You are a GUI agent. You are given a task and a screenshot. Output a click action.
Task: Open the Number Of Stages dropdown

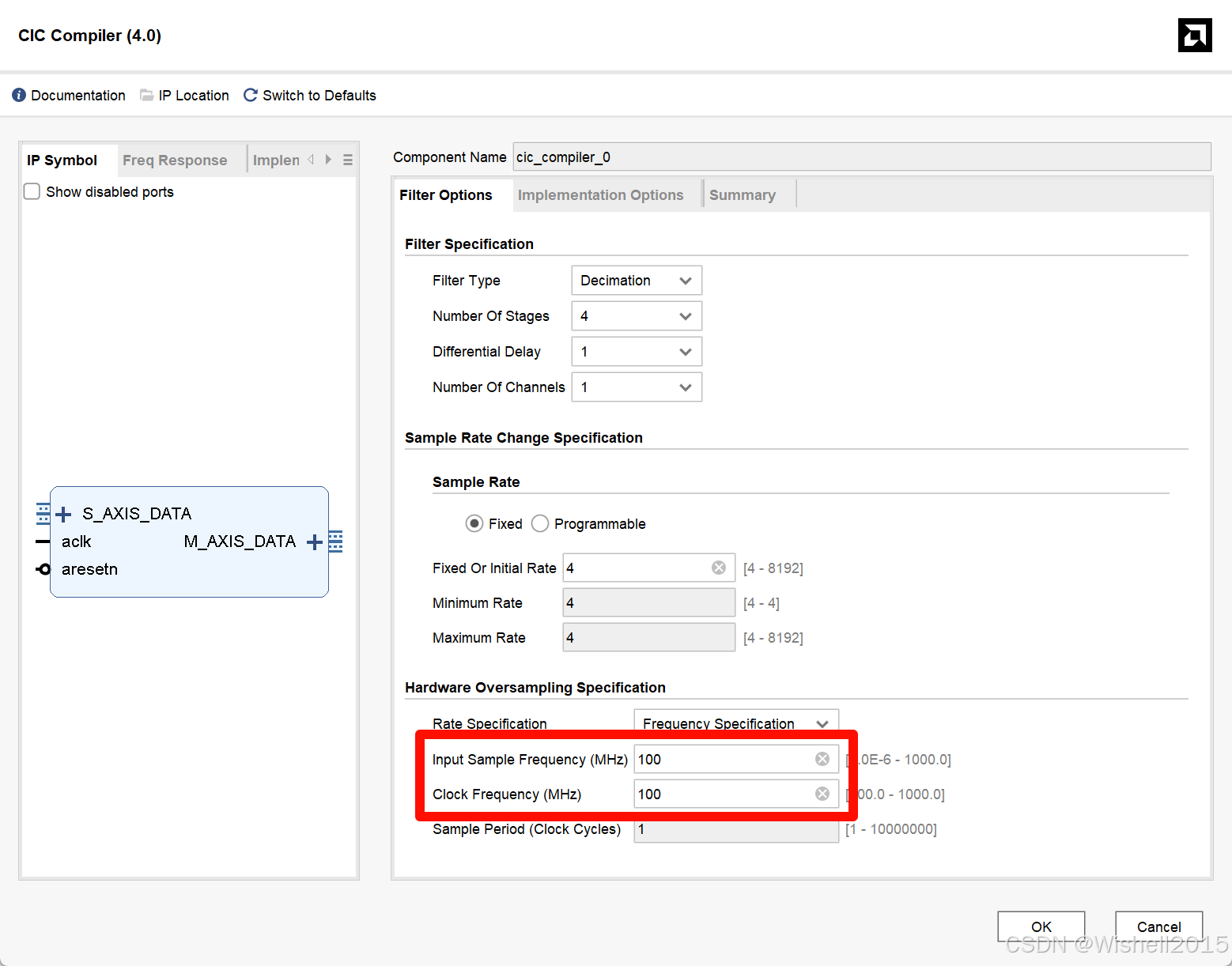tap(637, 316)
